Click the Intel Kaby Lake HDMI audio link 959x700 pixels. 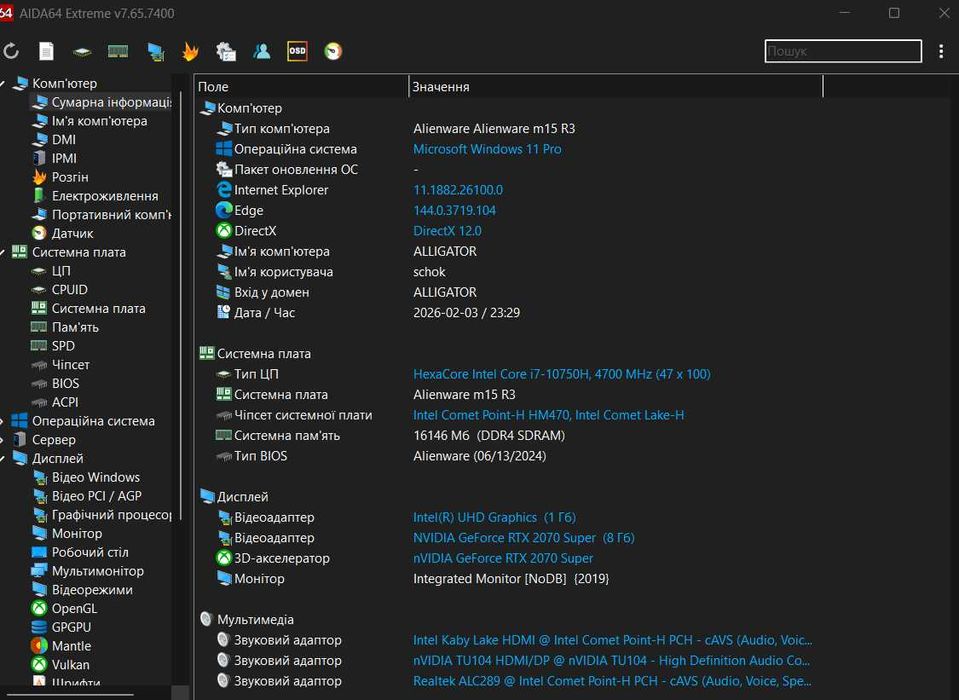coord(612,640)
